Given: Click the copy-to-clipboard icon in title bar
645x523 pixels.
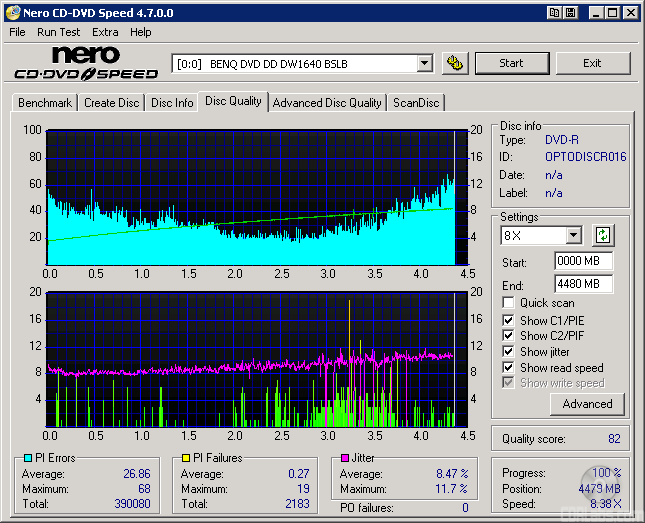Looking at the screenshot, I should pos(554,13).
